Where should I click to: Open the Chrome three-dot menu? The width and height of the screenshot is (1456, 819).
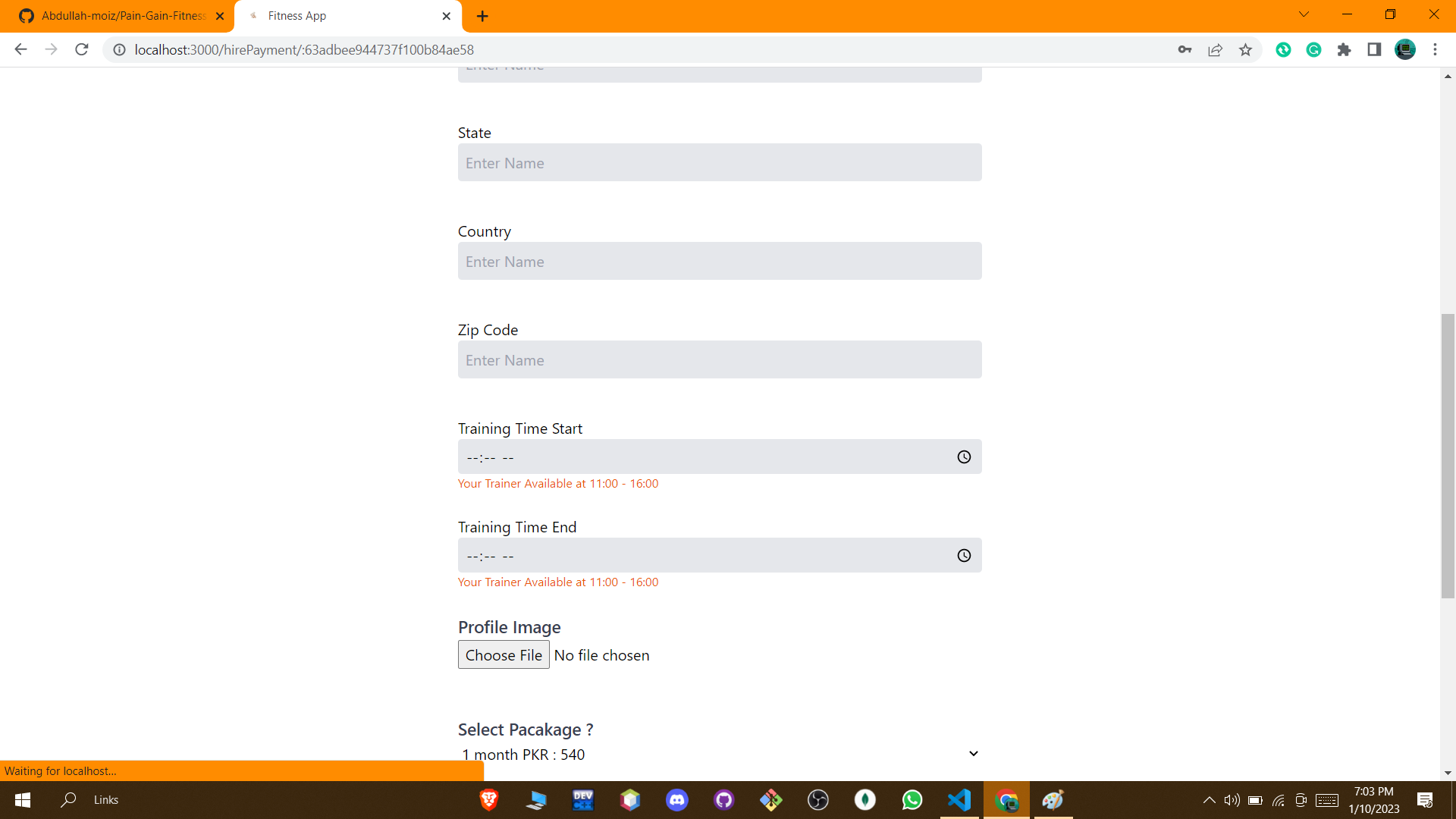[x=1435, y=50]
